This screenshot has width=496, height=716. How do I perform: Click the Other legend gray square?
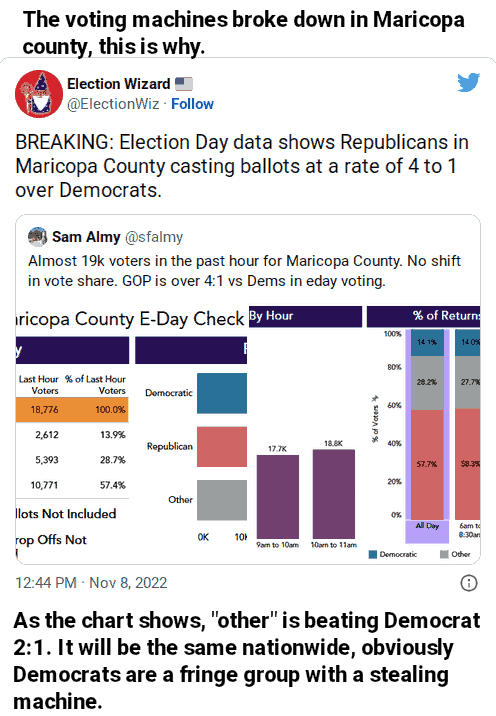tap(444, 554)
